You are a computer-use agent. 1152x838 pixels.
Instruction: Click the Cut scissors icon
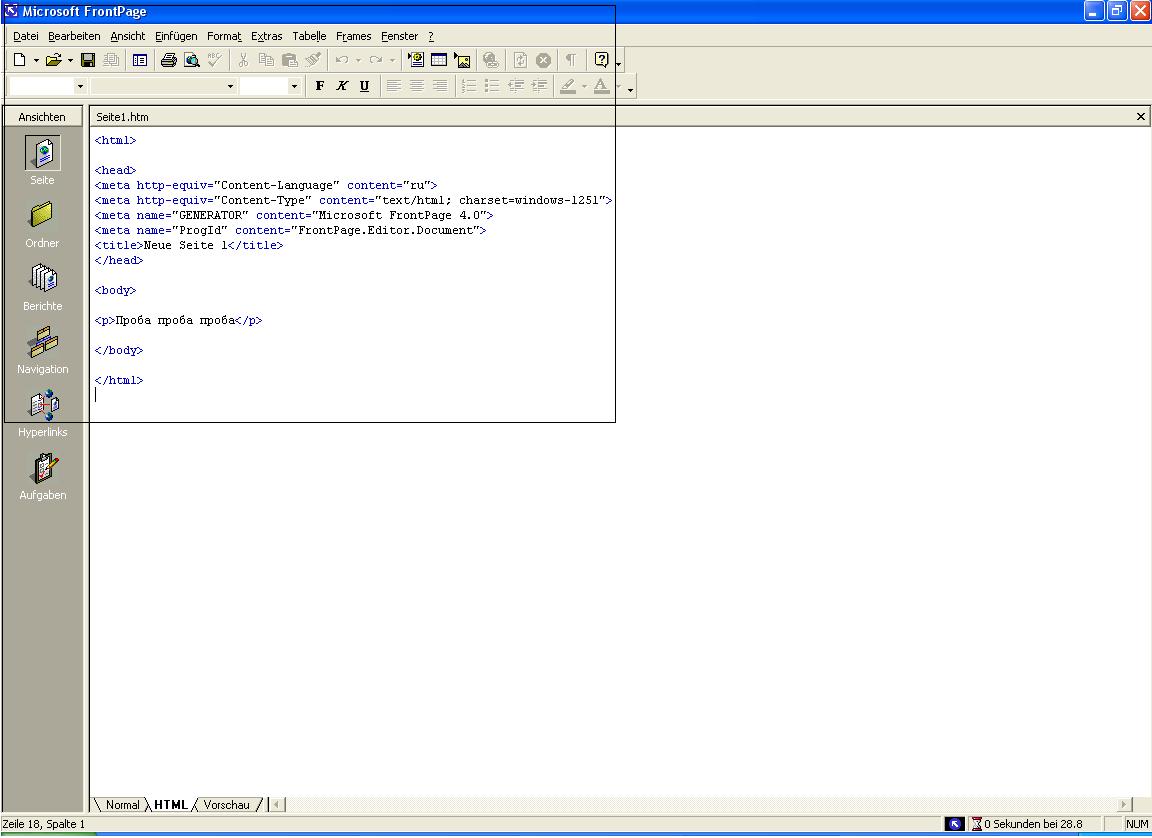[243, 60]
